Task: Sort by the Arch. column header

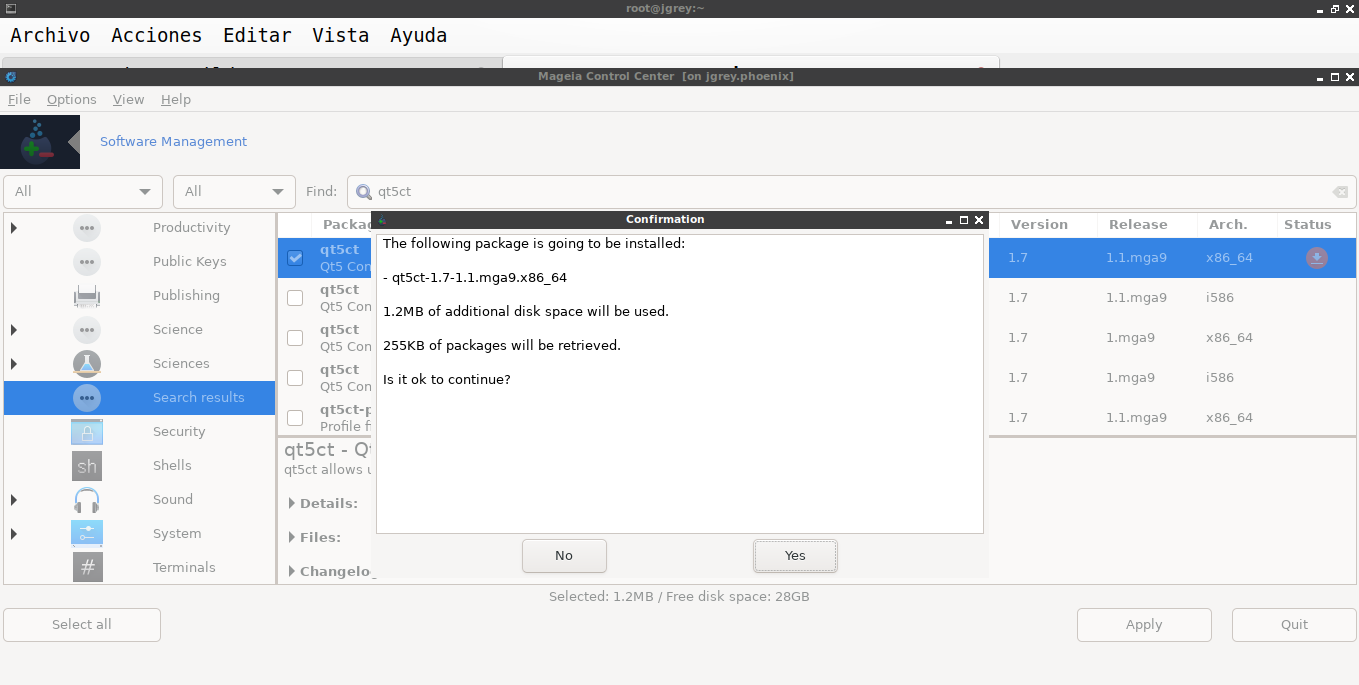Action: coord(1228,225)
